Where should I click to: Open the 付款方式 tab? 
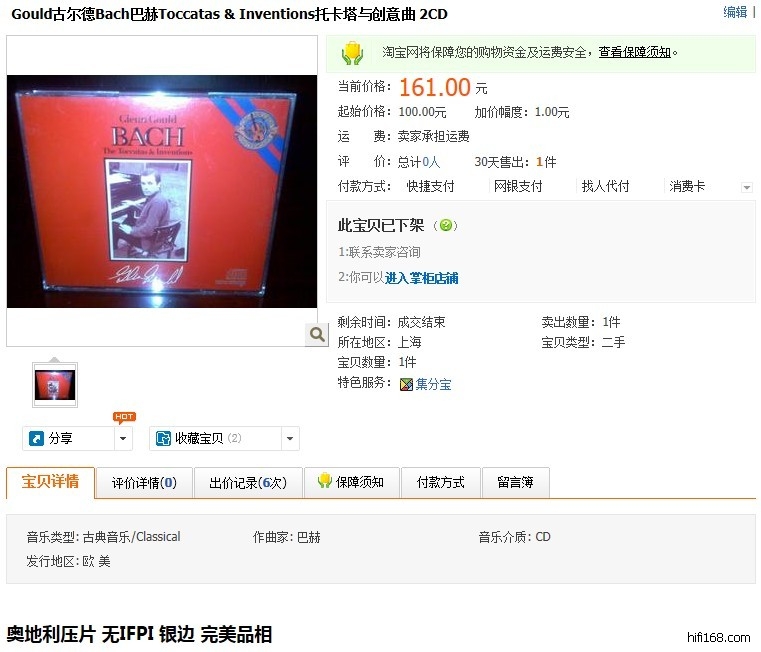tap(441, 483)
